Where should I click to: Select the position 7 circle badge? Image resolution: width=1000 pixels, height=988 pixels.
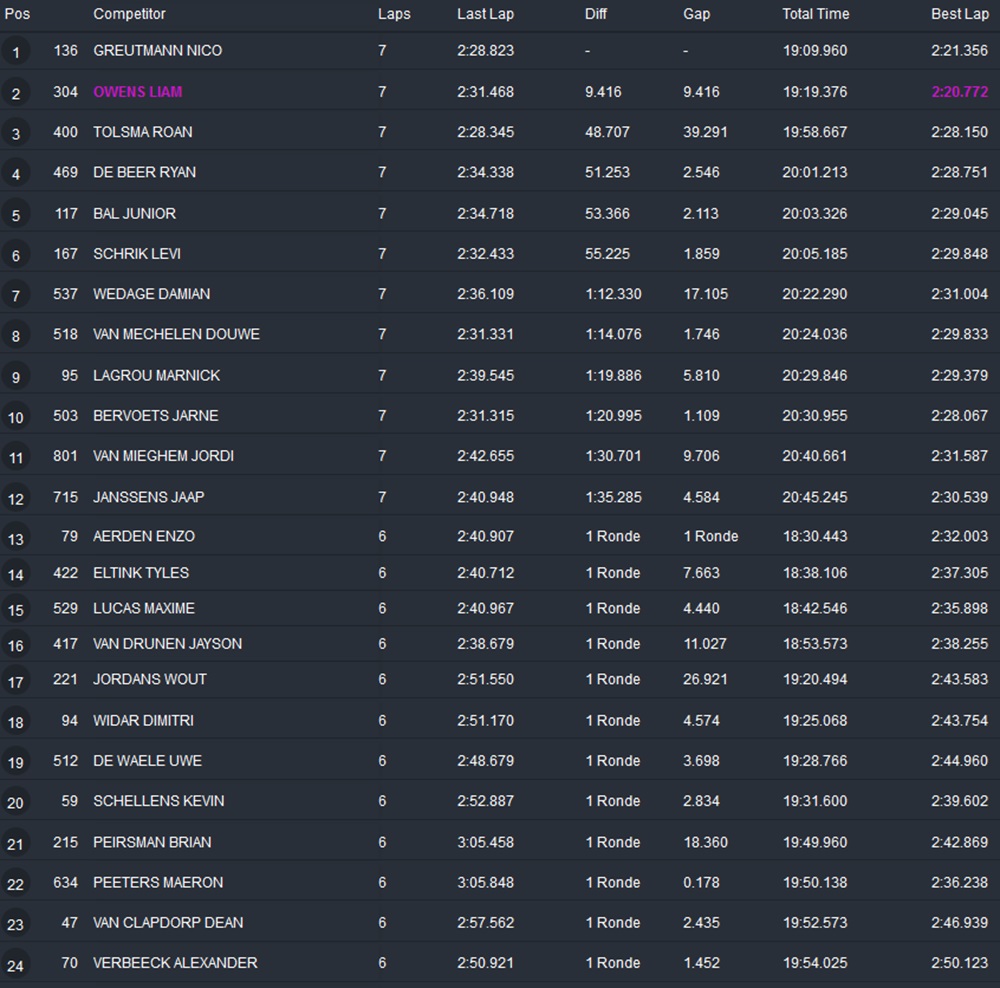(15, 296)
